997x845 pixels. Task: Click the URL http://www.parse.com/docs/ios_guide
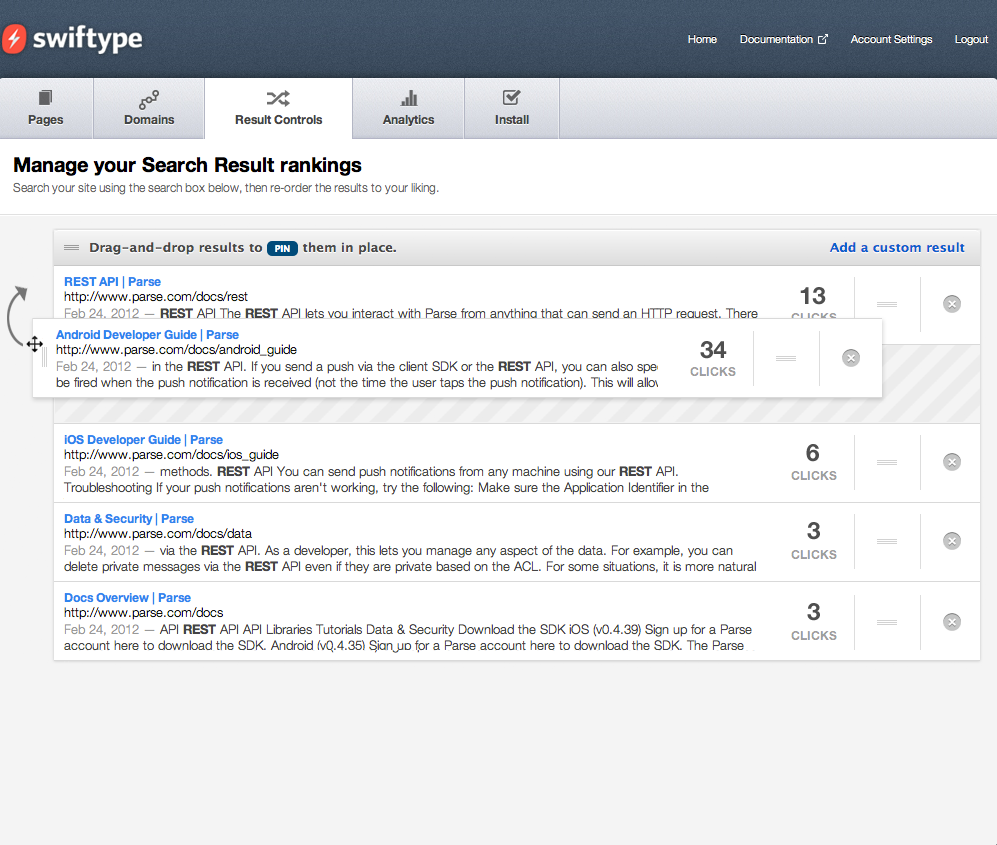(x=171, y=455)
